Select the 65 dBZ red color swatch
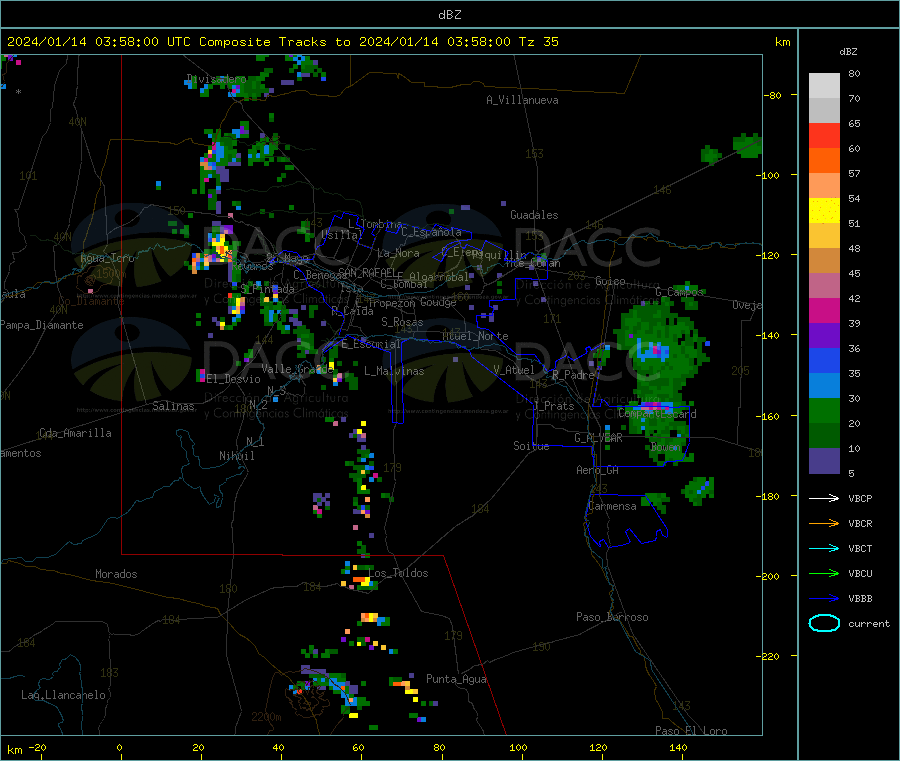Screen dimensions: 900x761 coord(824,135)
